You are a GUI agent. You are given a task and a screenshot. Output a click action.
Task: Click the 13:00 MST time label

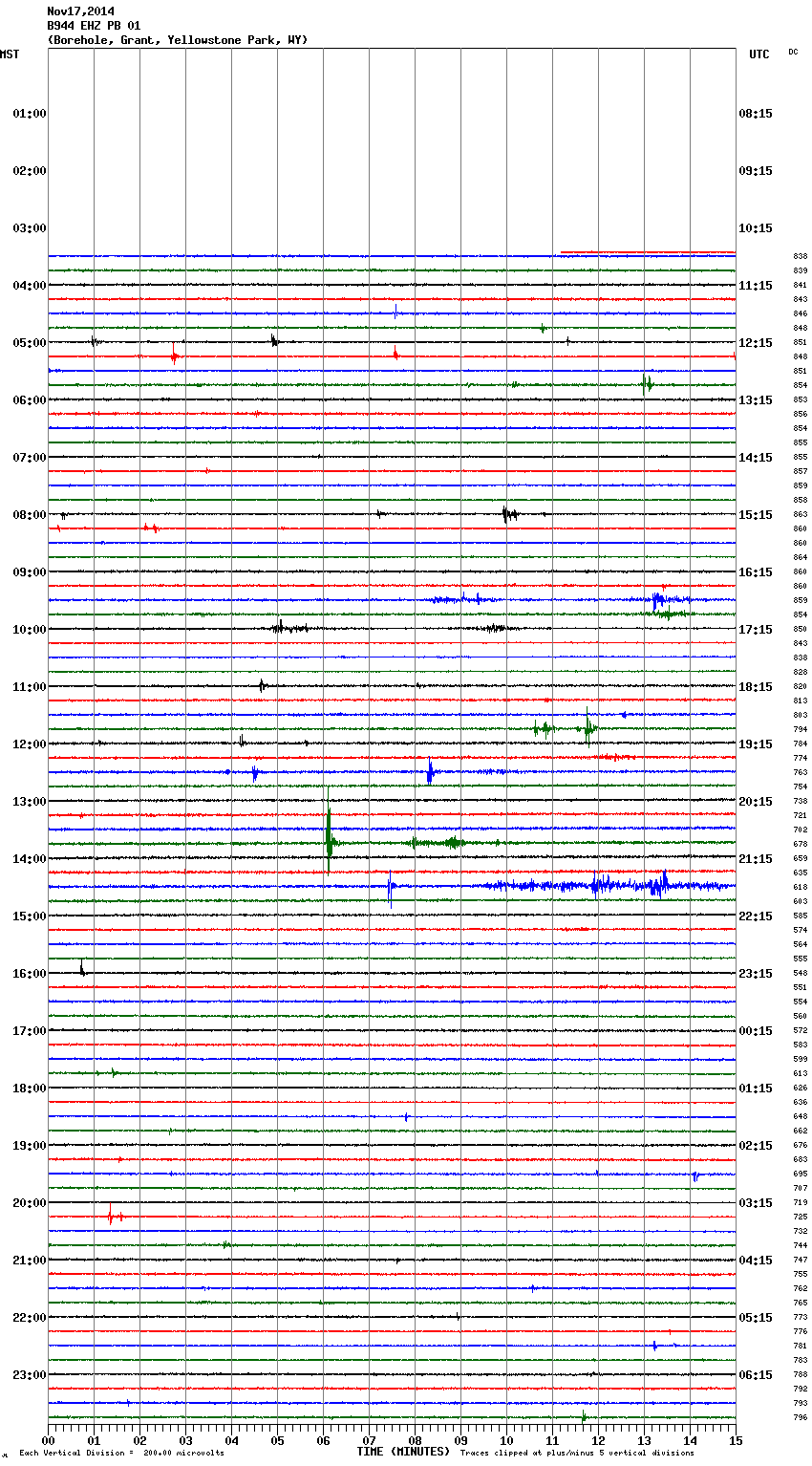30,802
